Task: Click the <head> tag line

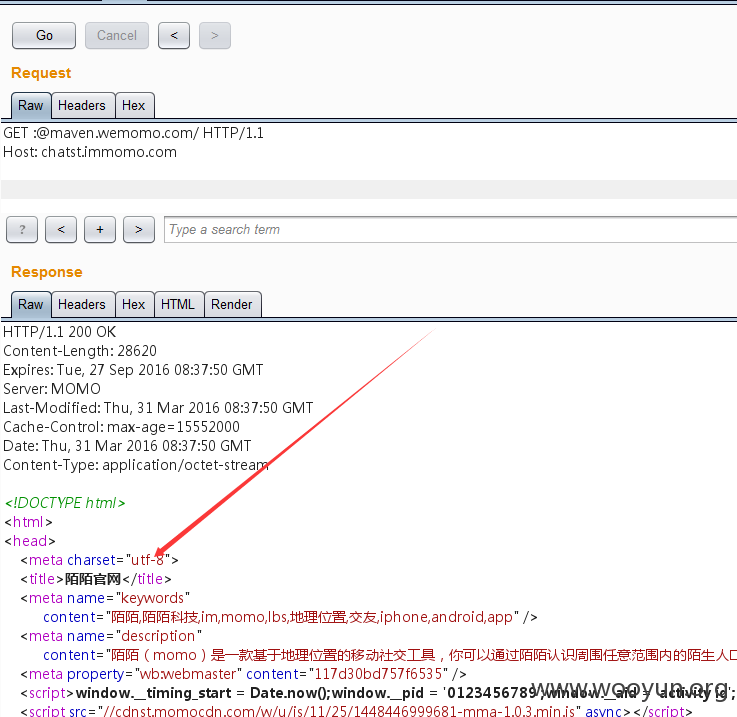Action: 30,541
